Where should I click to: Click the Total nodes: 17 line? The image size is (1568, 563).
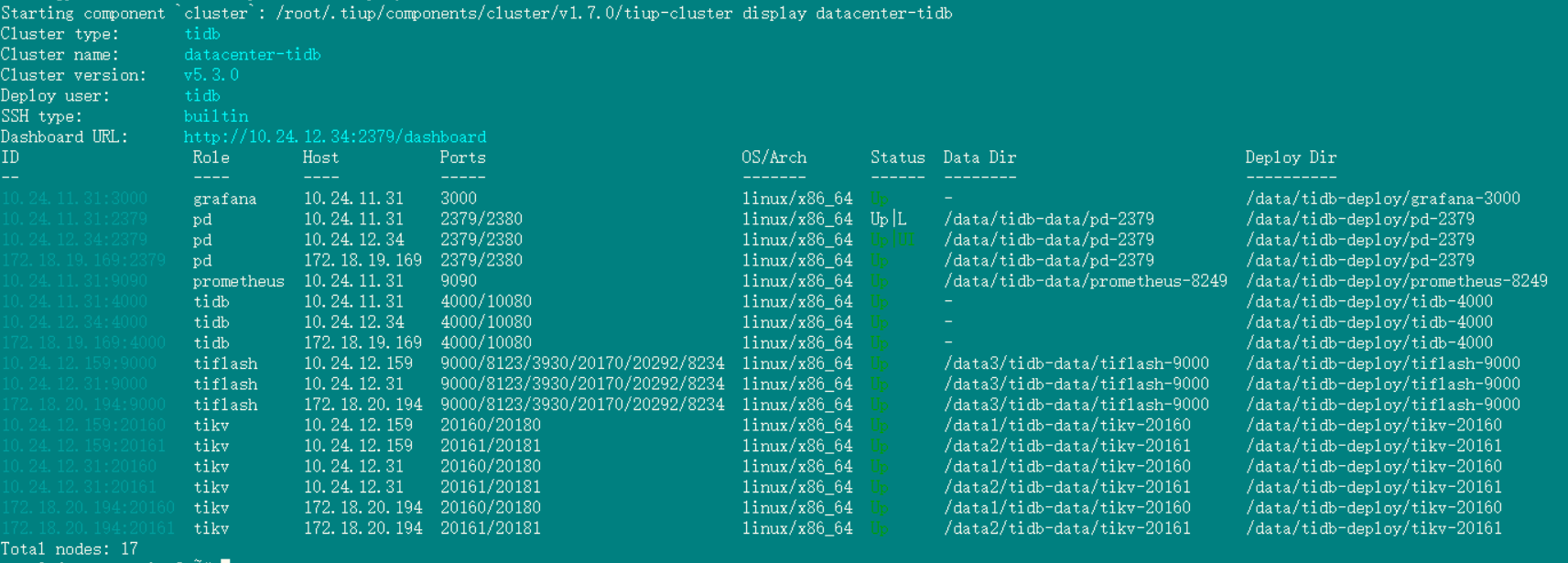coord(70,549)
